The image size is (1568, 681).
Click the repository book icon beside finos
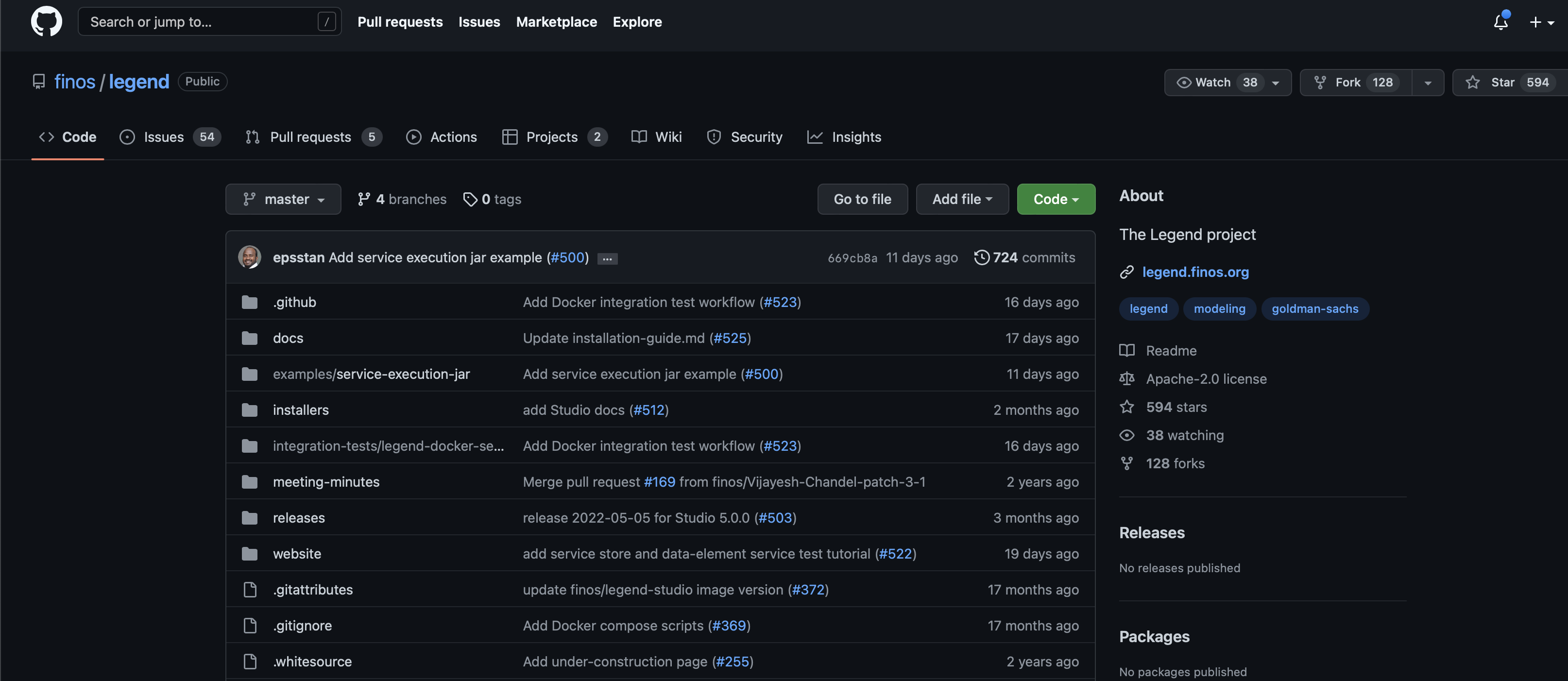coord(39,82)
